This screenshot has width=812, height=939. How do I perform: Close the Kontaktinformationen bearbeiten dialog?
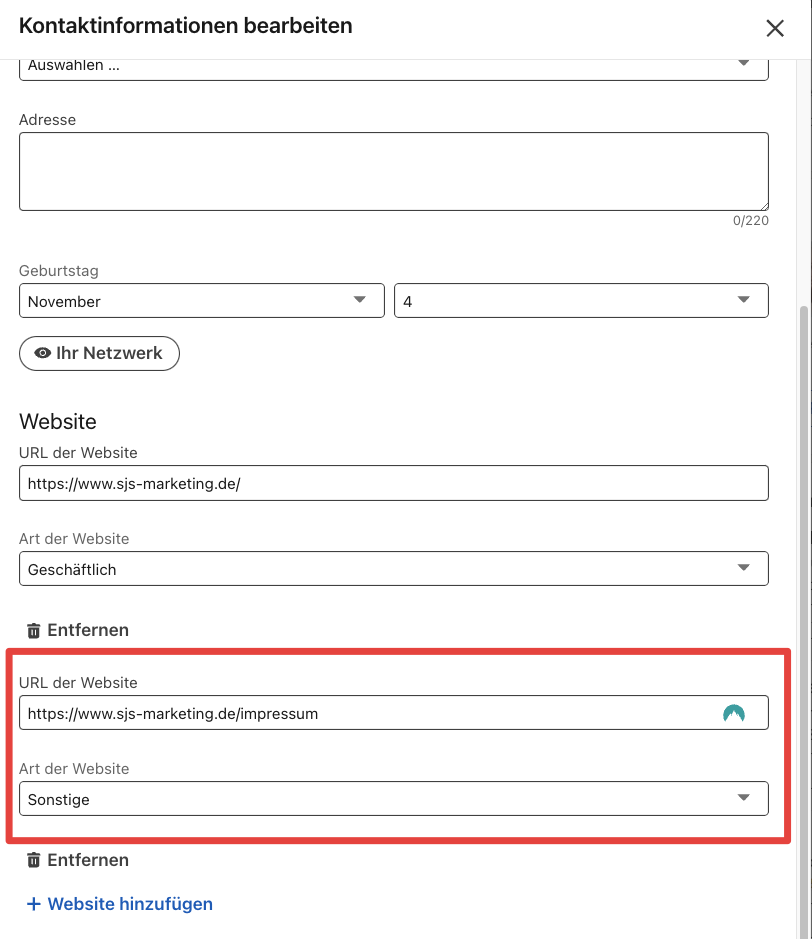pos(775,28)
